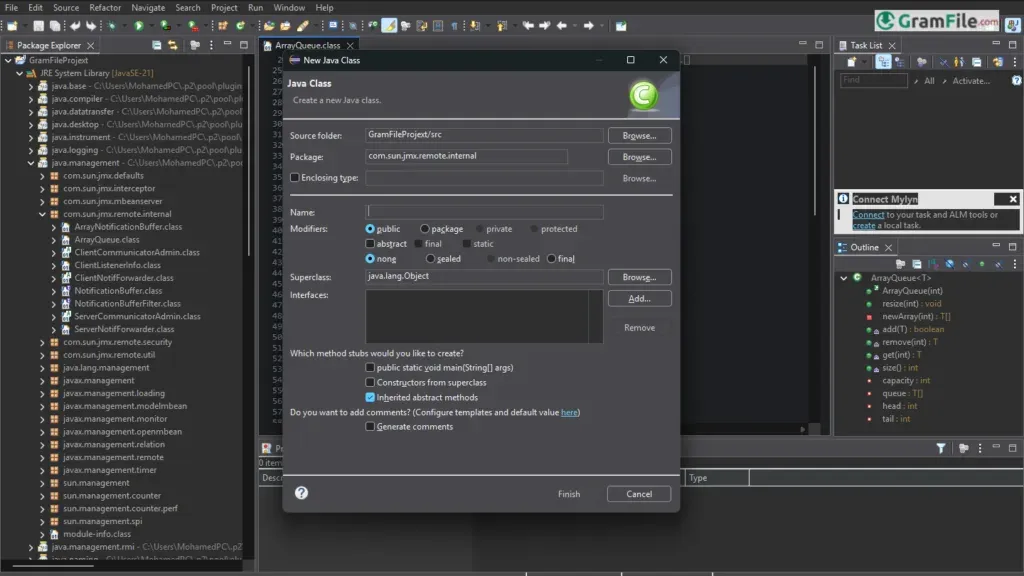Click the Run External Tools icon
This screenshot has height=576, width=1024.
point(193,26)
